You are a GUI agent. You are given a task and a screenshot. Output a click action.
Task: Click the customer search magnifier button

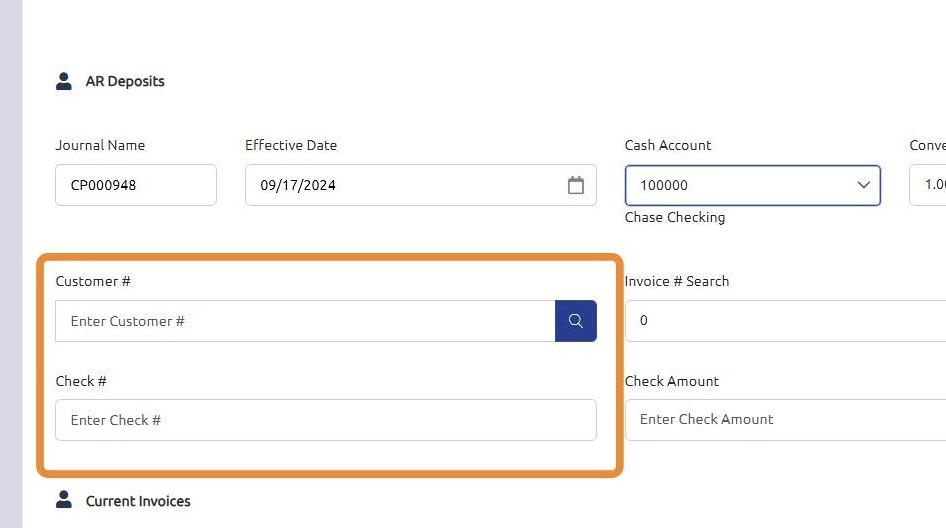point(576,321)
